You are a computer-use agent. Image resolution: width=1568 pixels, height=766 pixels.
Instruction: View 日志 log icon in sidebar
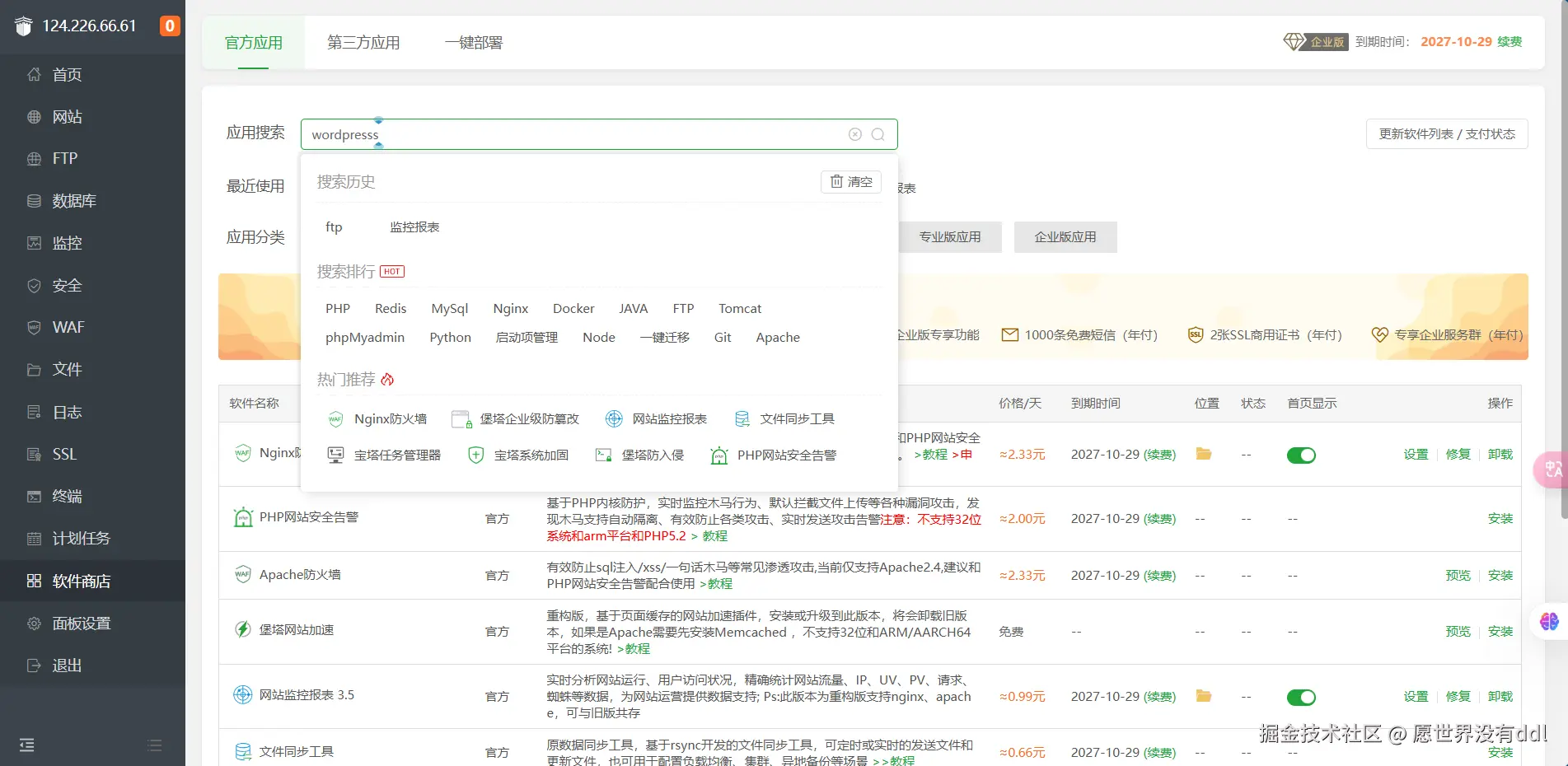[x=34, y=412]
